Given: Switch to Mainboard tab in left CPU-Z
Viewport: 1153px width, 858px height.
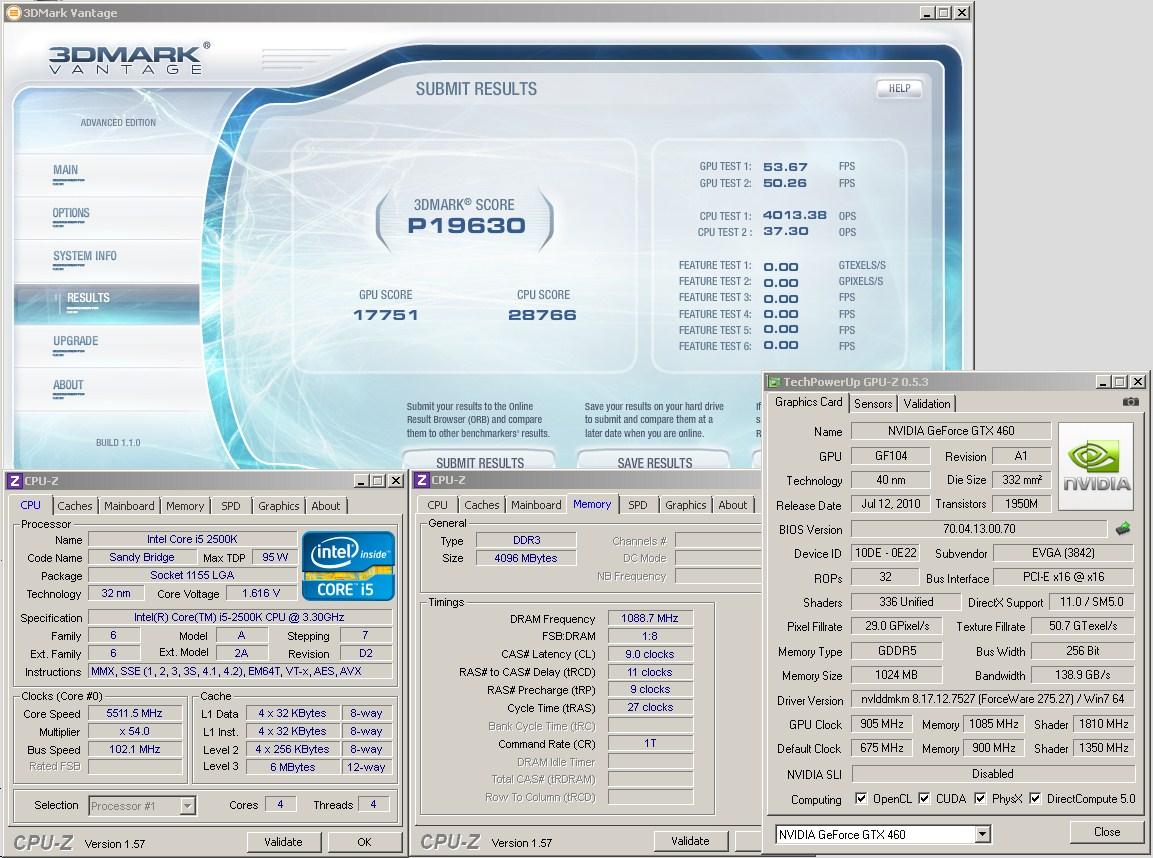Looking at the screenshot, I should coord(129,506).
